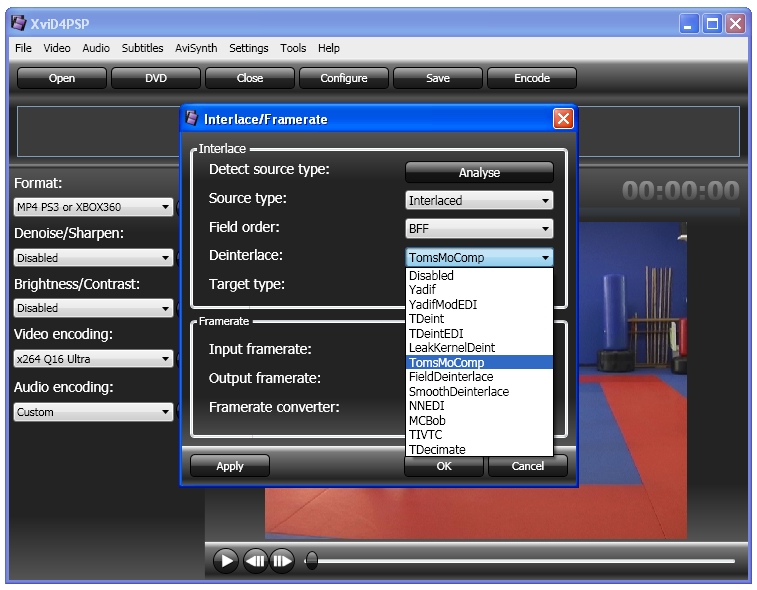The image size is (757, 590).
Task: Close the XviD4PSP main window
Action: pos(735,23)
